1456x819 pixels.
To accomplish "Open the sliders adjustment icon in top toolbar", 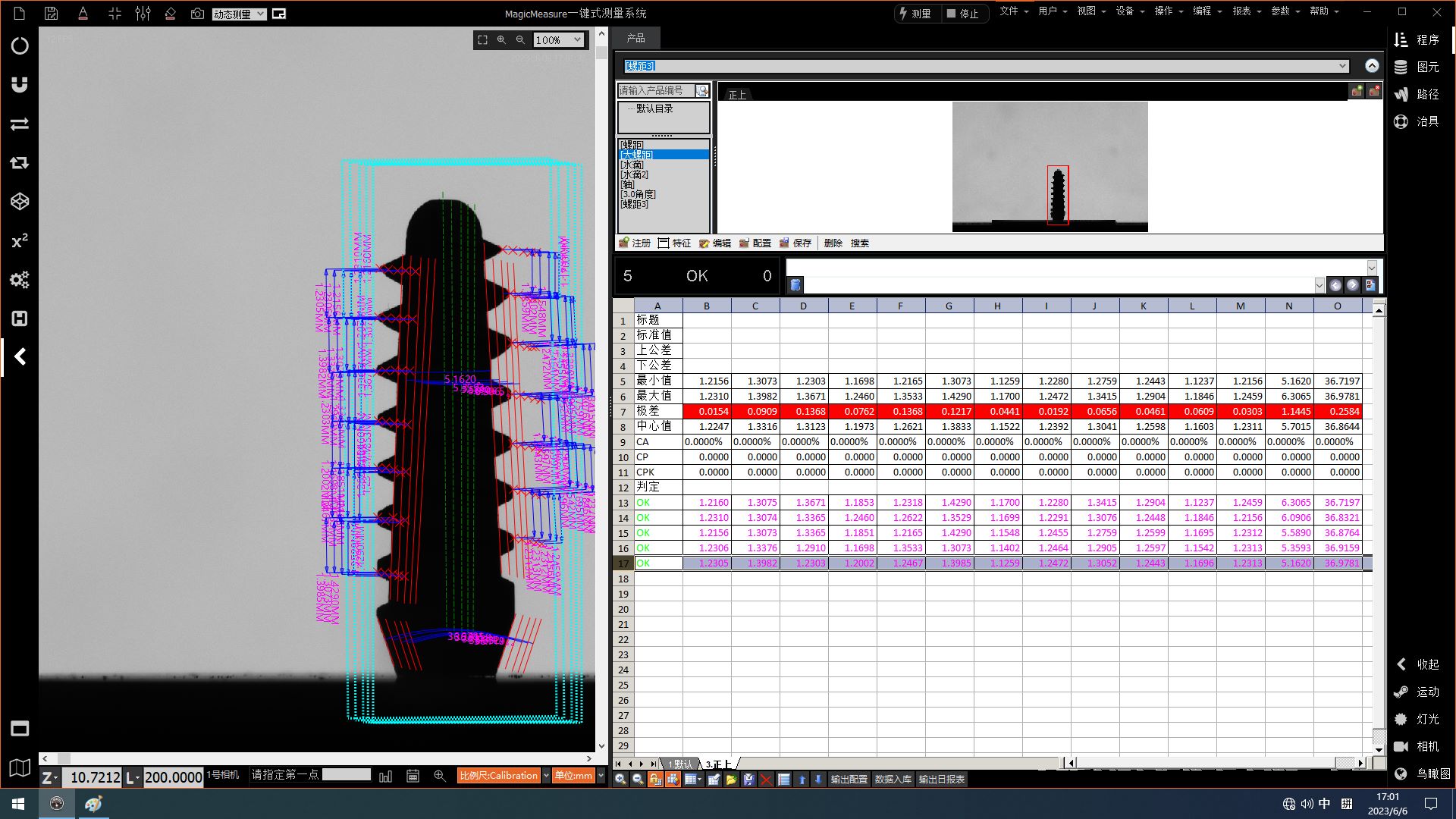I will pos(143,13).
